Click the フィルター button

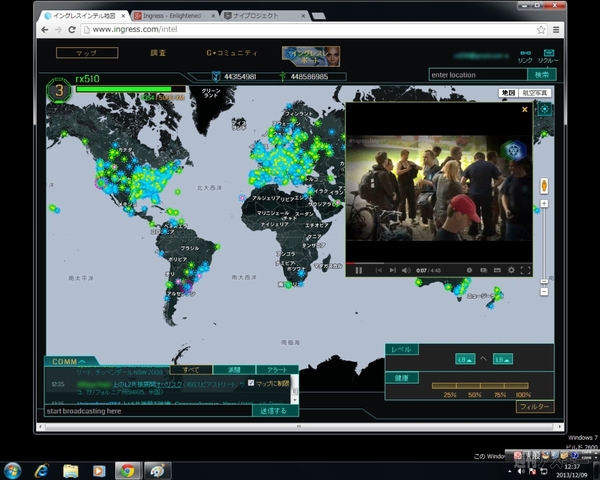coord(536,407)
